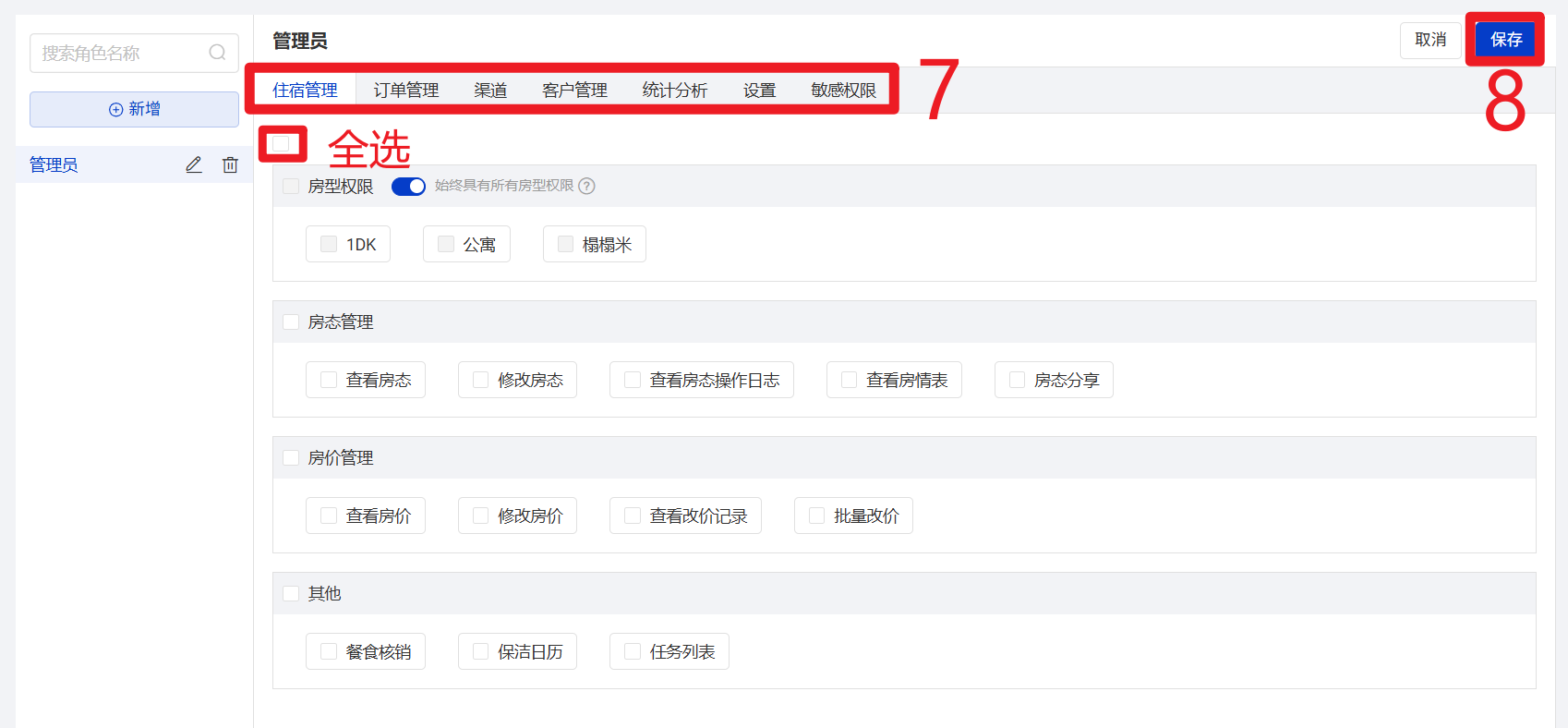
Task: Click the trash delete icon for 管理员
Action: click(x=230, y=164)
